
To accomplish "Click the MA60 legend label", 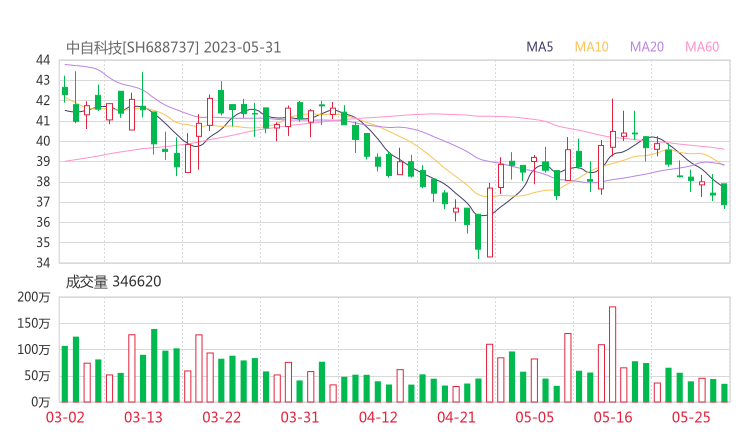I will click(x=702, y=47).
